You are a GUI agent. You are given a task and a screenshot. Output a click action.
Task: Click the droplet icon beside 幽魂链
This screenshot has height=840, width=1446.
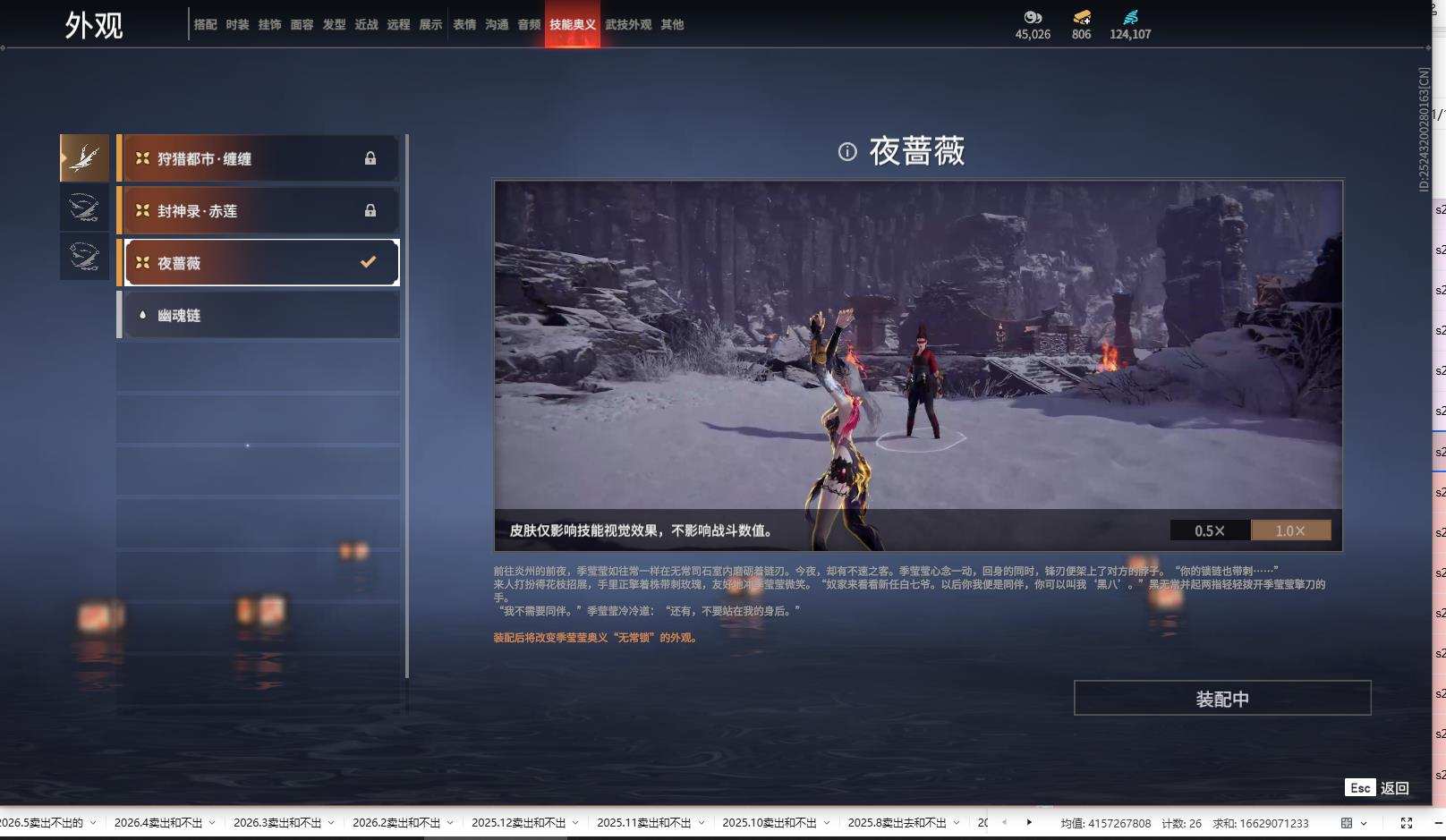tap(142, 315)
